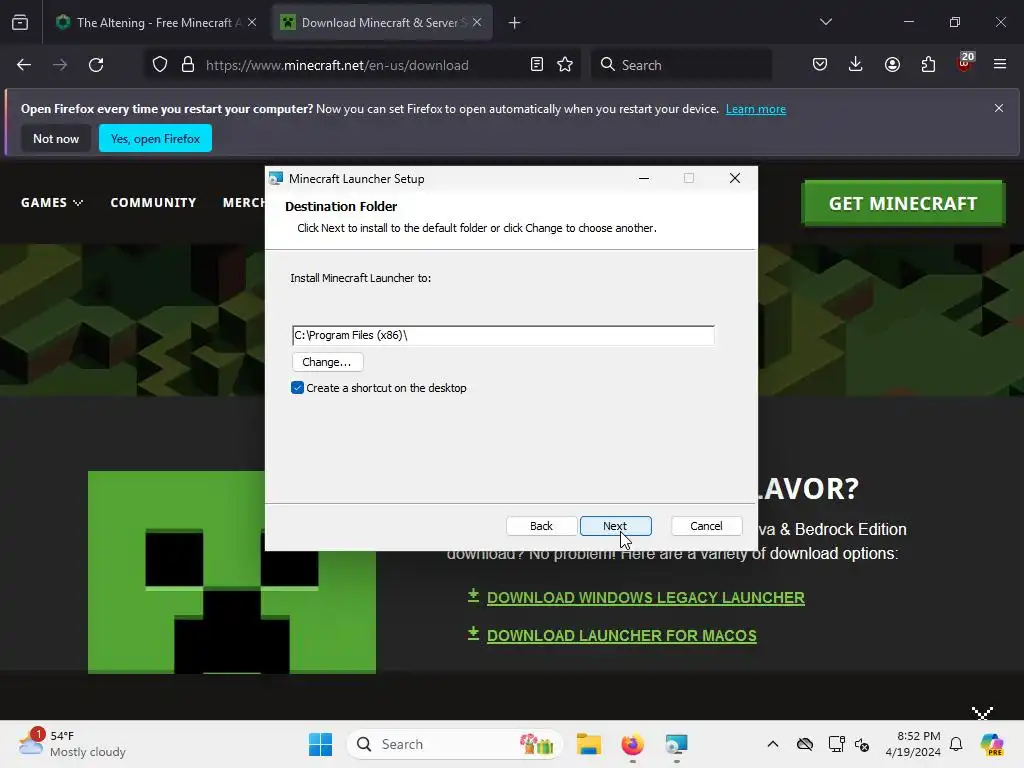
Task: Click the display tray icon
Action: coord(836,744)
